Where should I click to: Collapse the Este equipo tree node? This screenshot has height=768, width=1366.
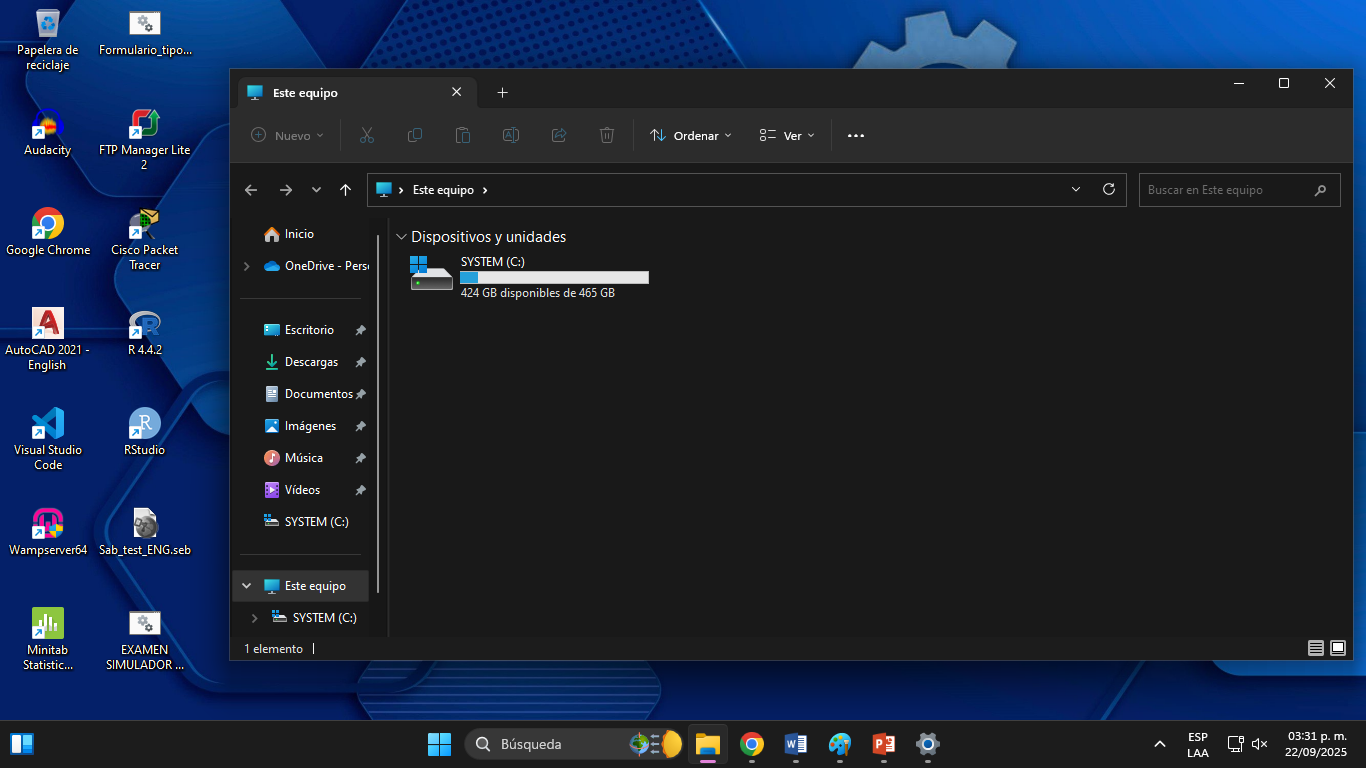tap(246, 586)
